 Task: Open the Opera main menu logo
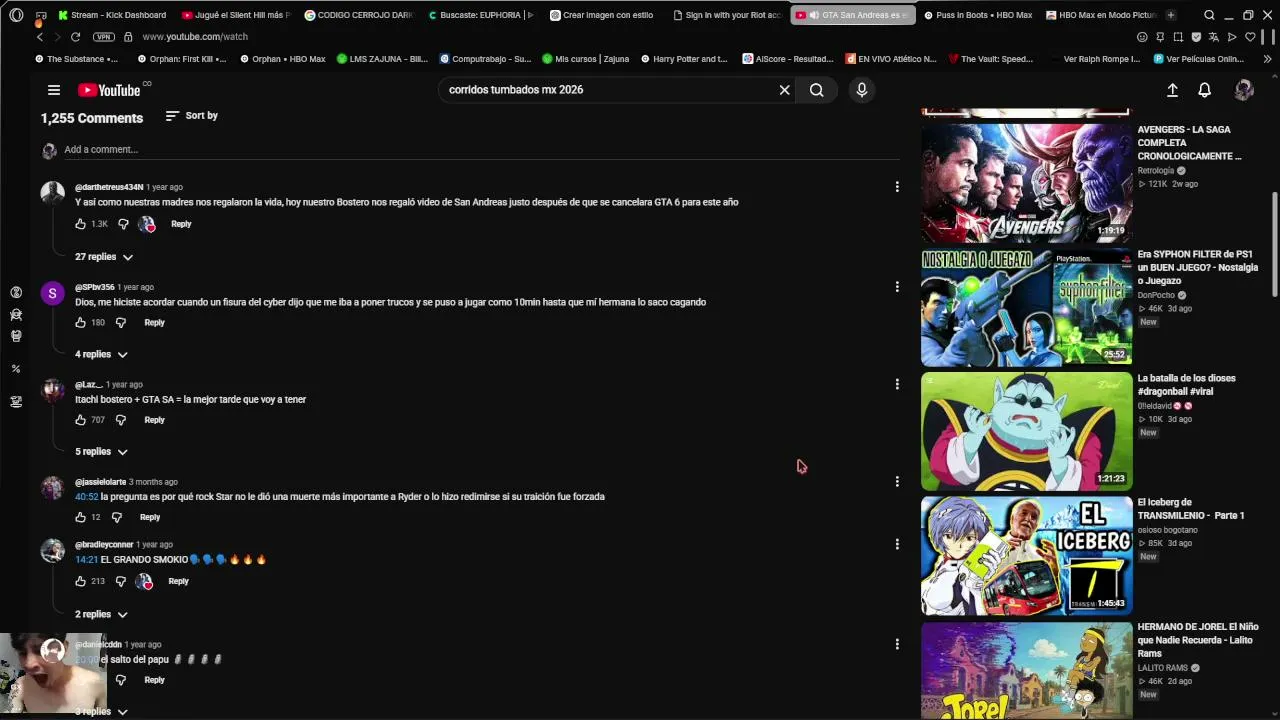16,15
